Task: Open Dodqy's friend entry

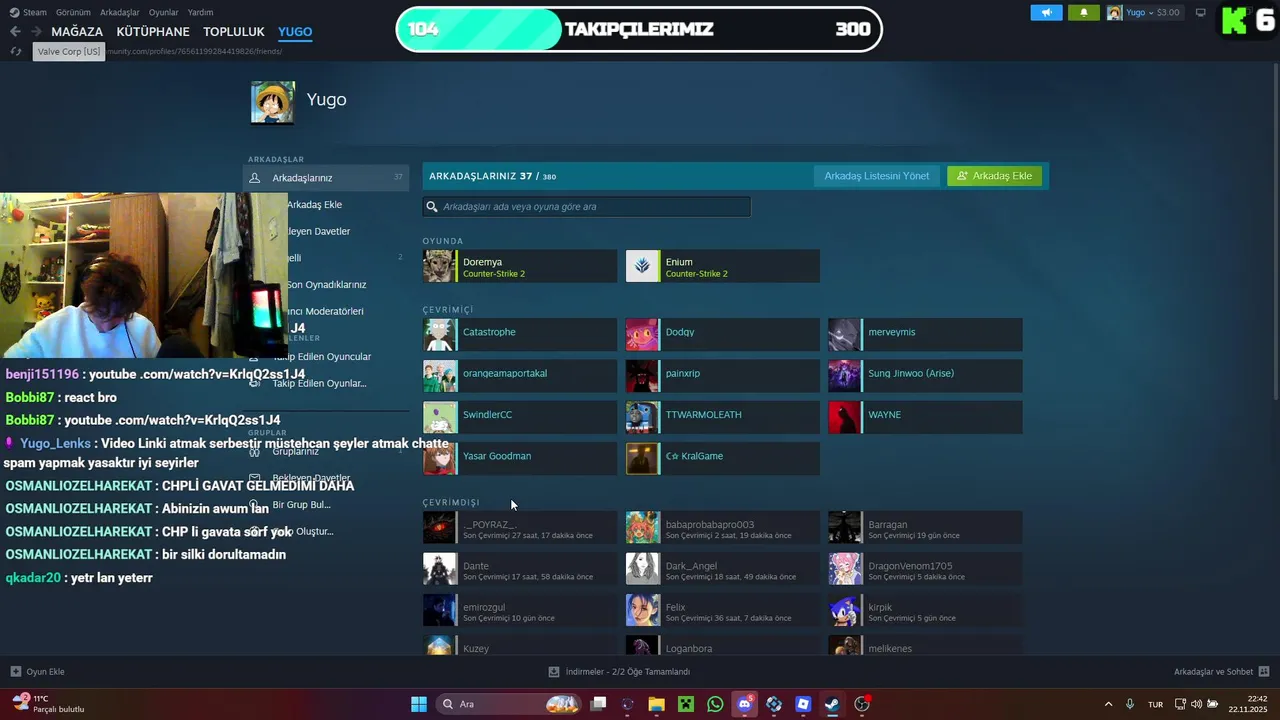Action: click(x=723, y=334)
